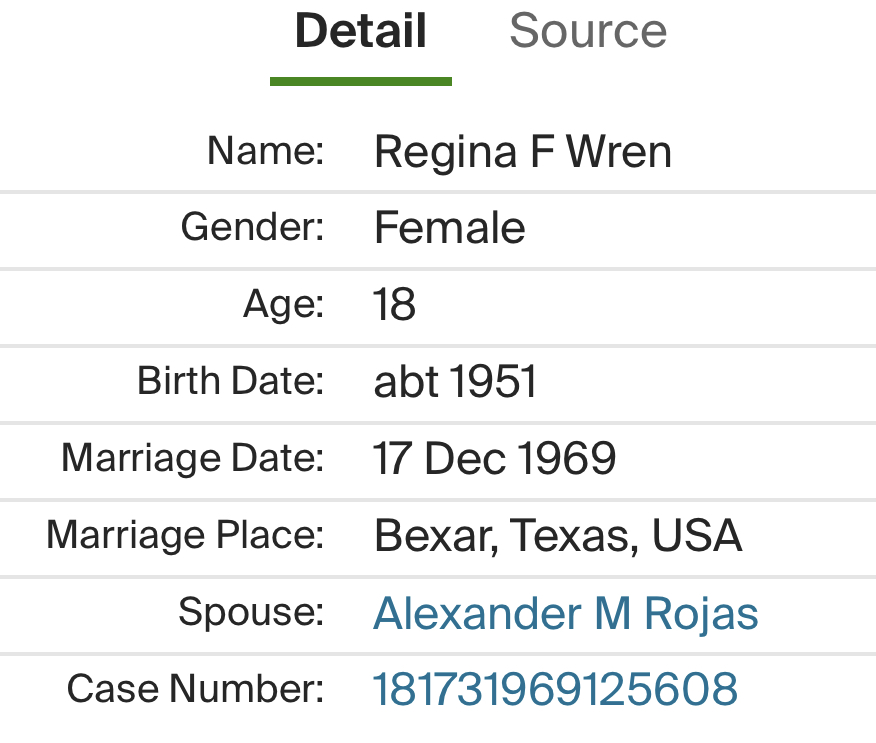
Task: Open case number 181731969125608 link
Action: coord(555,689)
